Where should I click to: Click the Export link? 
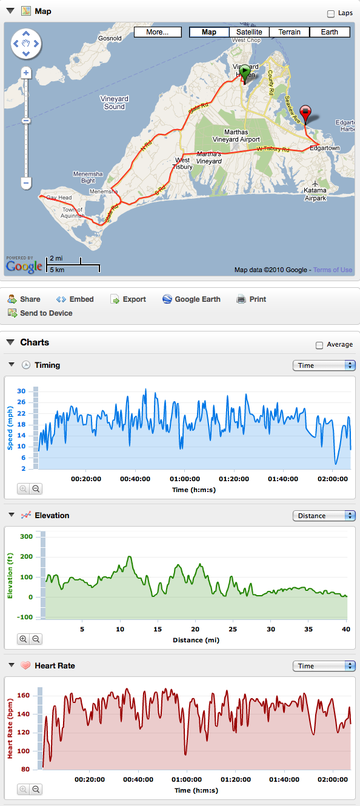tap(134, 299)
